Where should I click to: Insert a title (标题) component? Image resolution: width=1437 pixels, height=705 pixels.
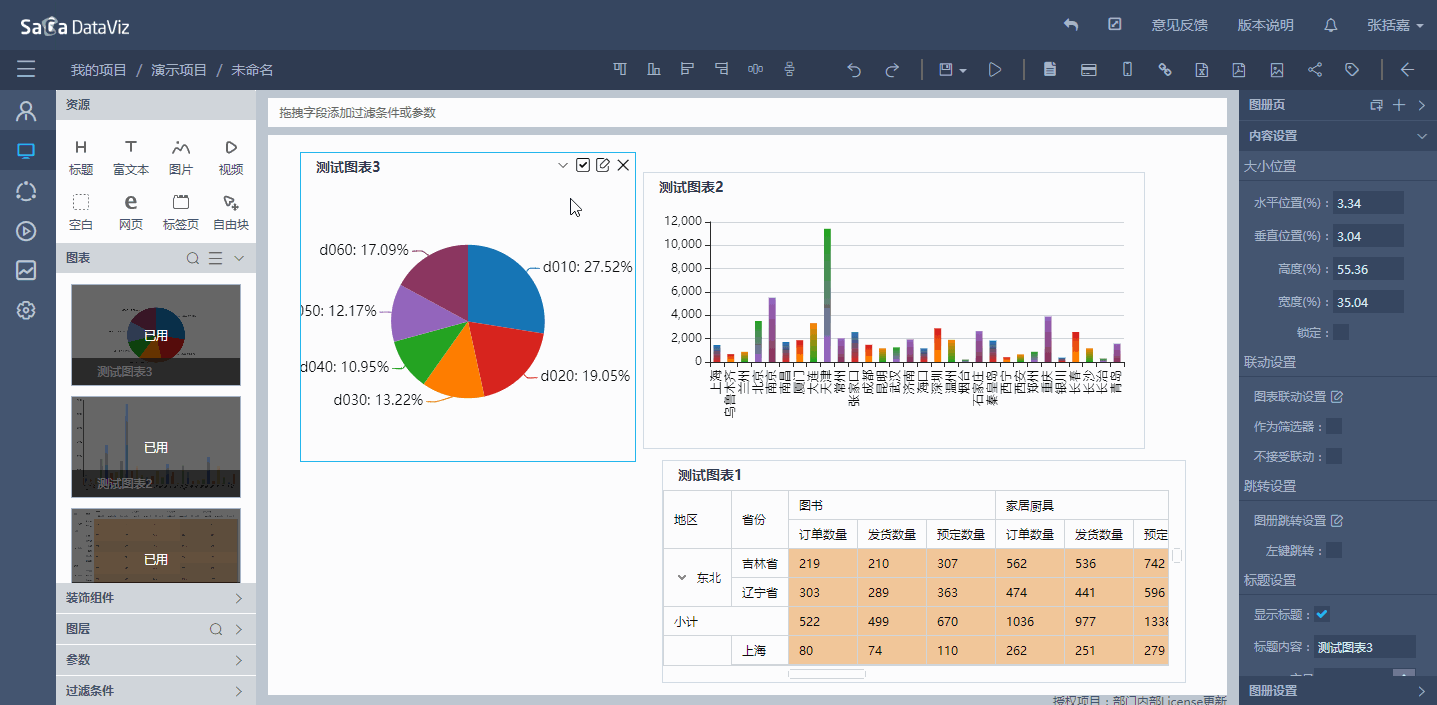pos(81,158)
